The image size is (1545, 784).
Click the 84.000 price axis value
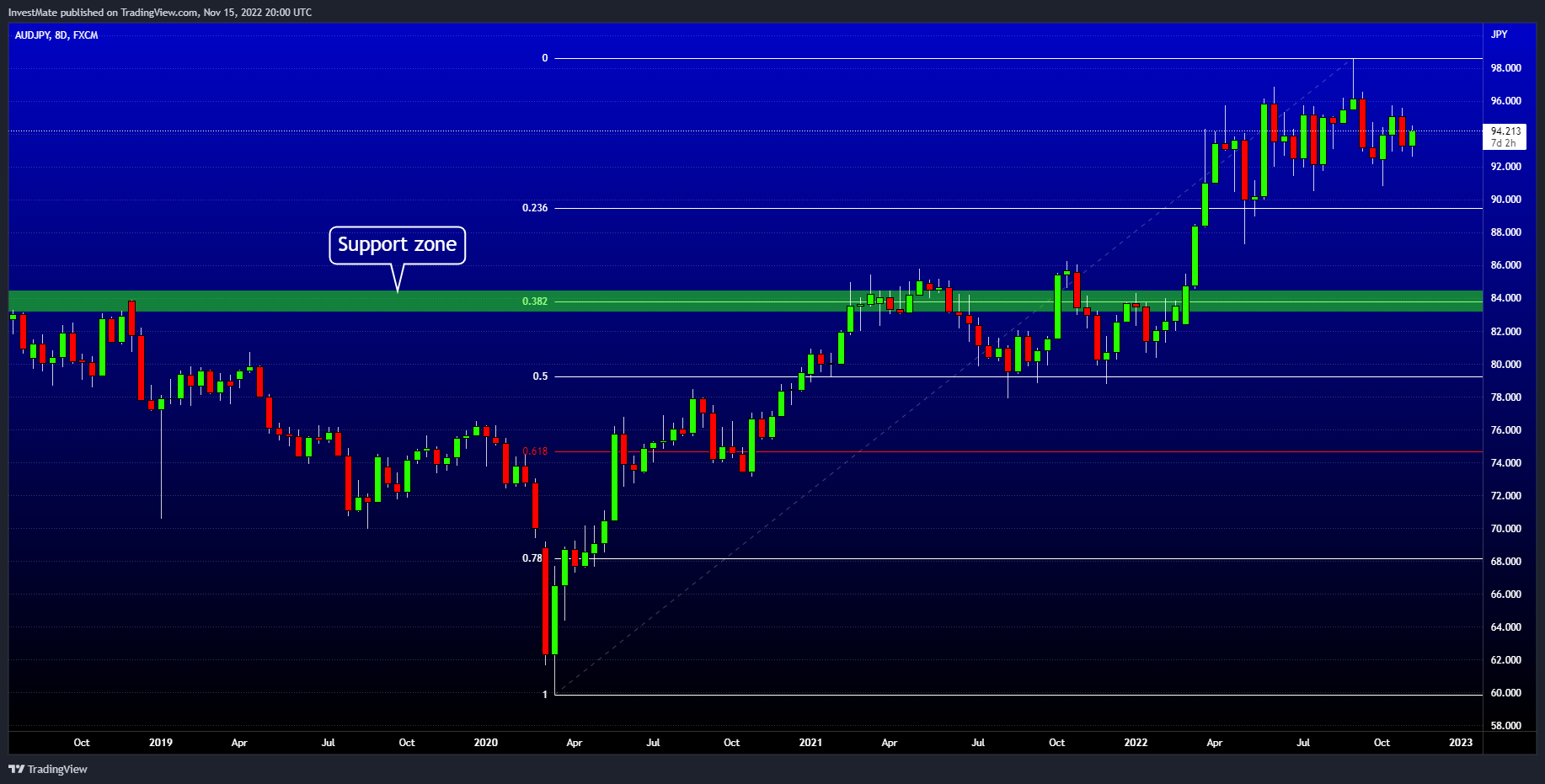point(1505,298)
